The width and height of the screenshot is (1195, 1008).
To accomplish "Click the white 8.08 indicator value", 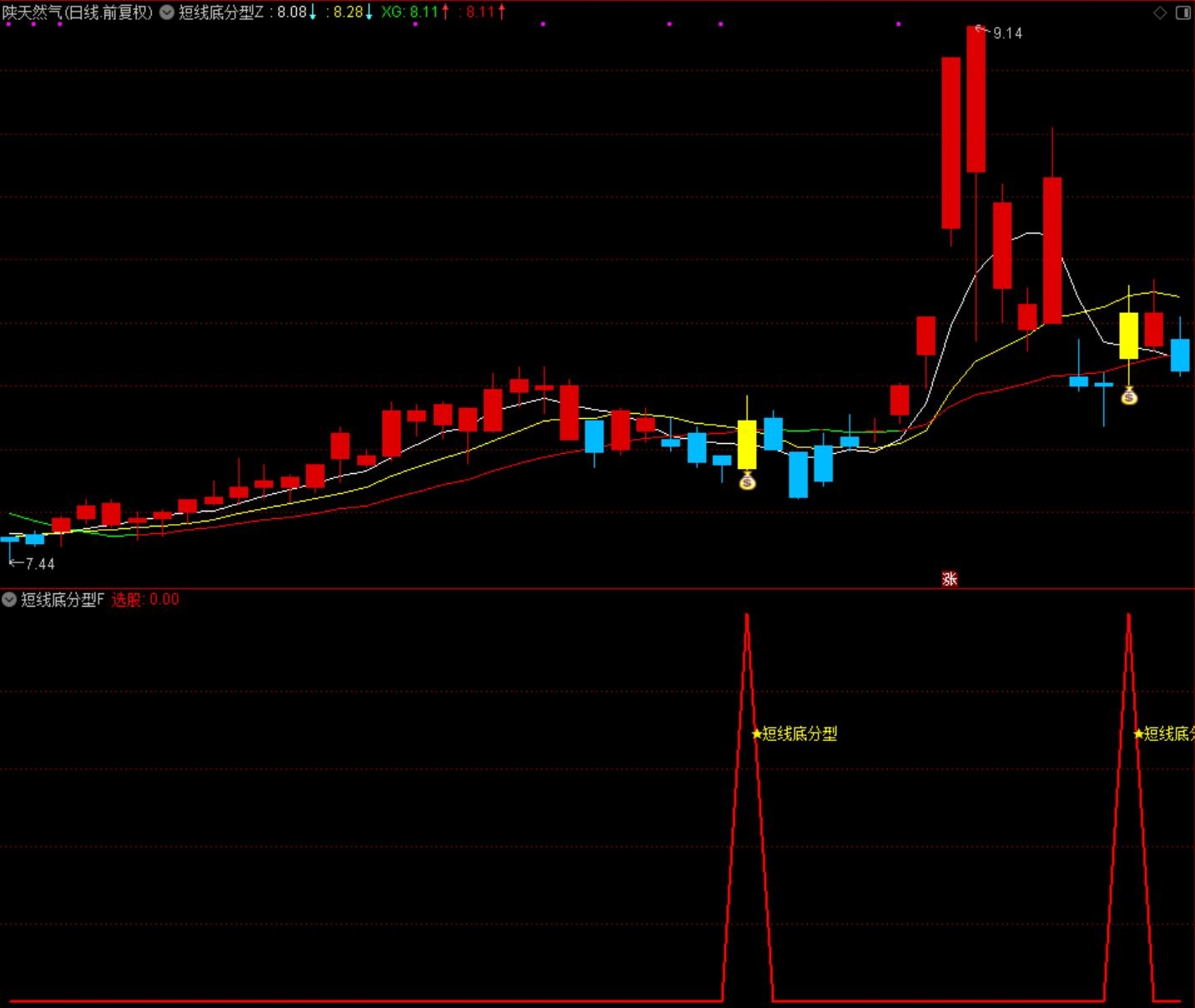I will 292,13.
